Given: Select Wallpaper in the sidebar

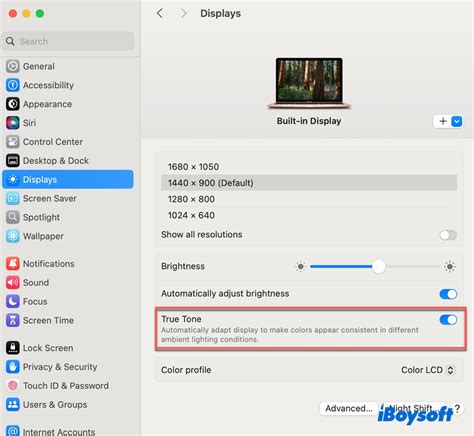Looking at the screenshot, I should 68,236.
